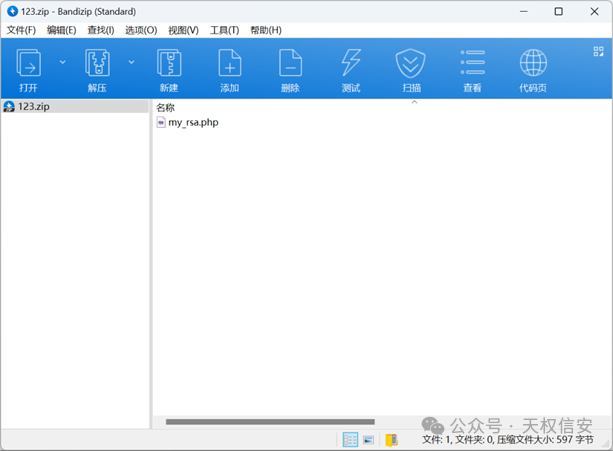Image resolution: width=613 pixels, height=451 pixels.
Task: Switch to details list view in the status bar
Action: (x=350, y=440)
